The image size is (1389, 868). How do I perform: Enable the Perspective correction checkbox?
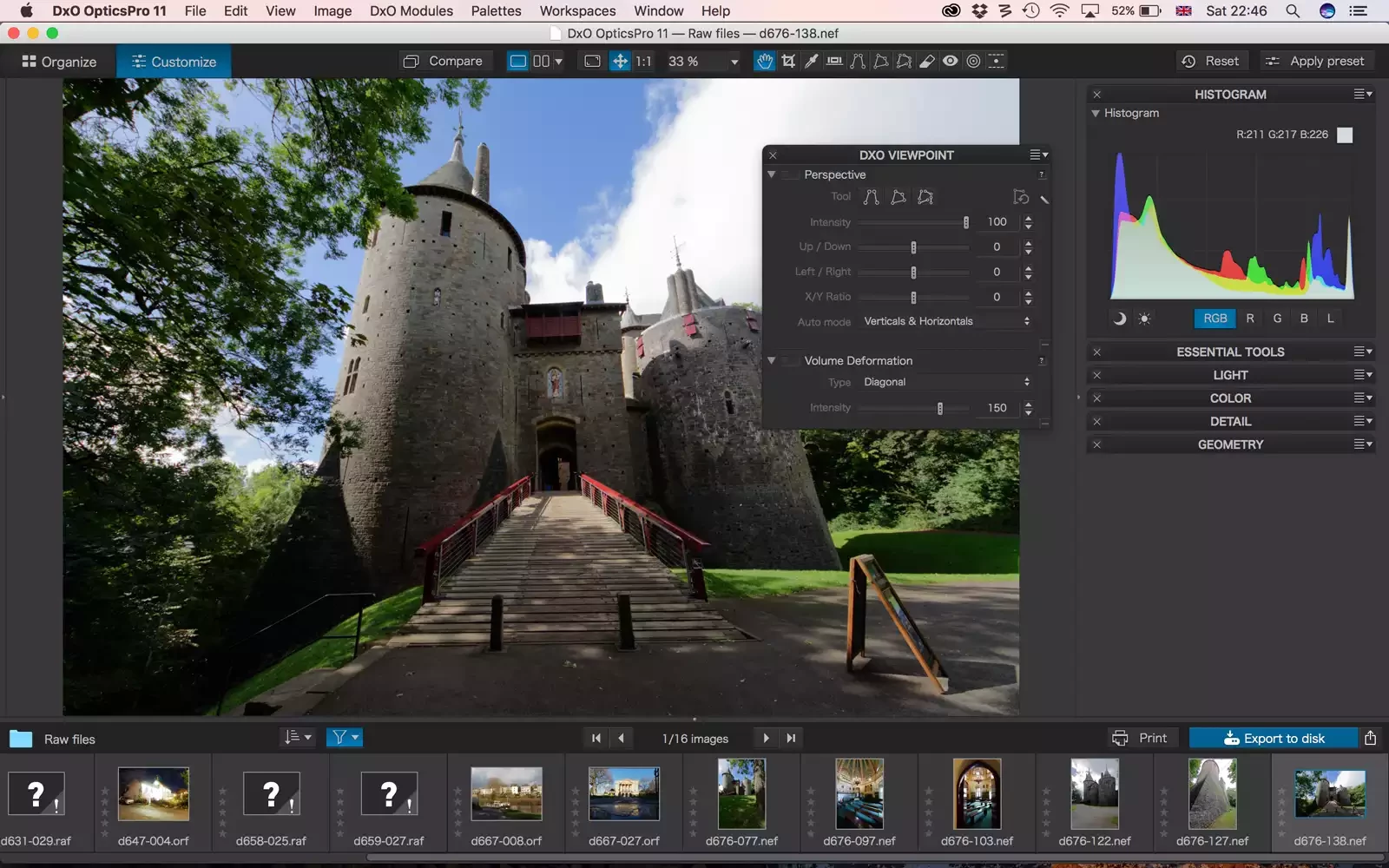(x=790, y=174)
